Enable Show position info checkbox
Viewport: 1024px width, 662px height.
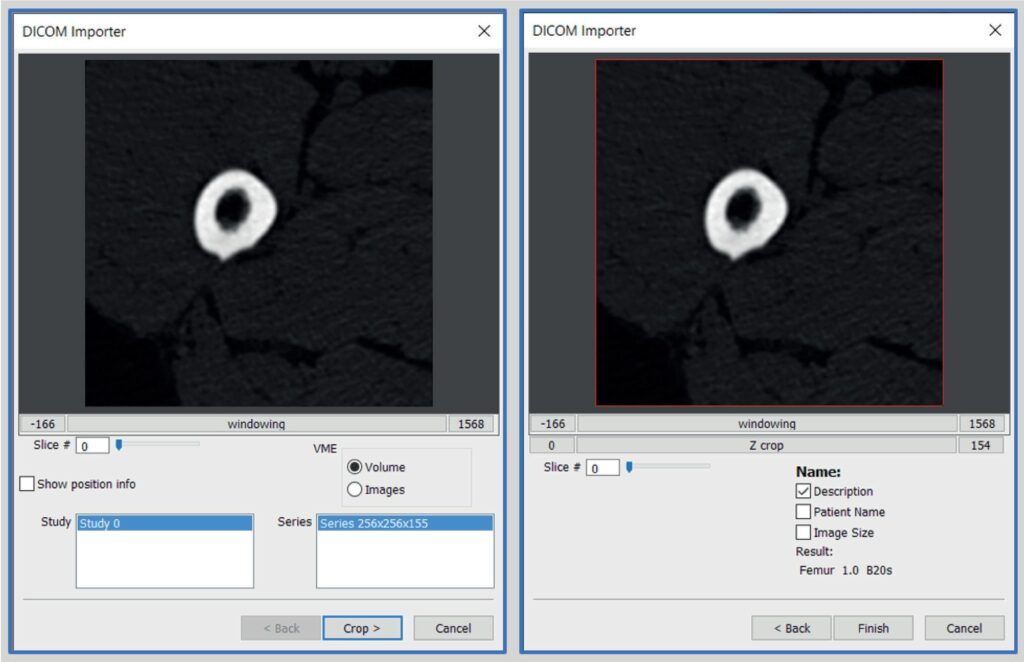pyautogui.click(x=27, y=484)
